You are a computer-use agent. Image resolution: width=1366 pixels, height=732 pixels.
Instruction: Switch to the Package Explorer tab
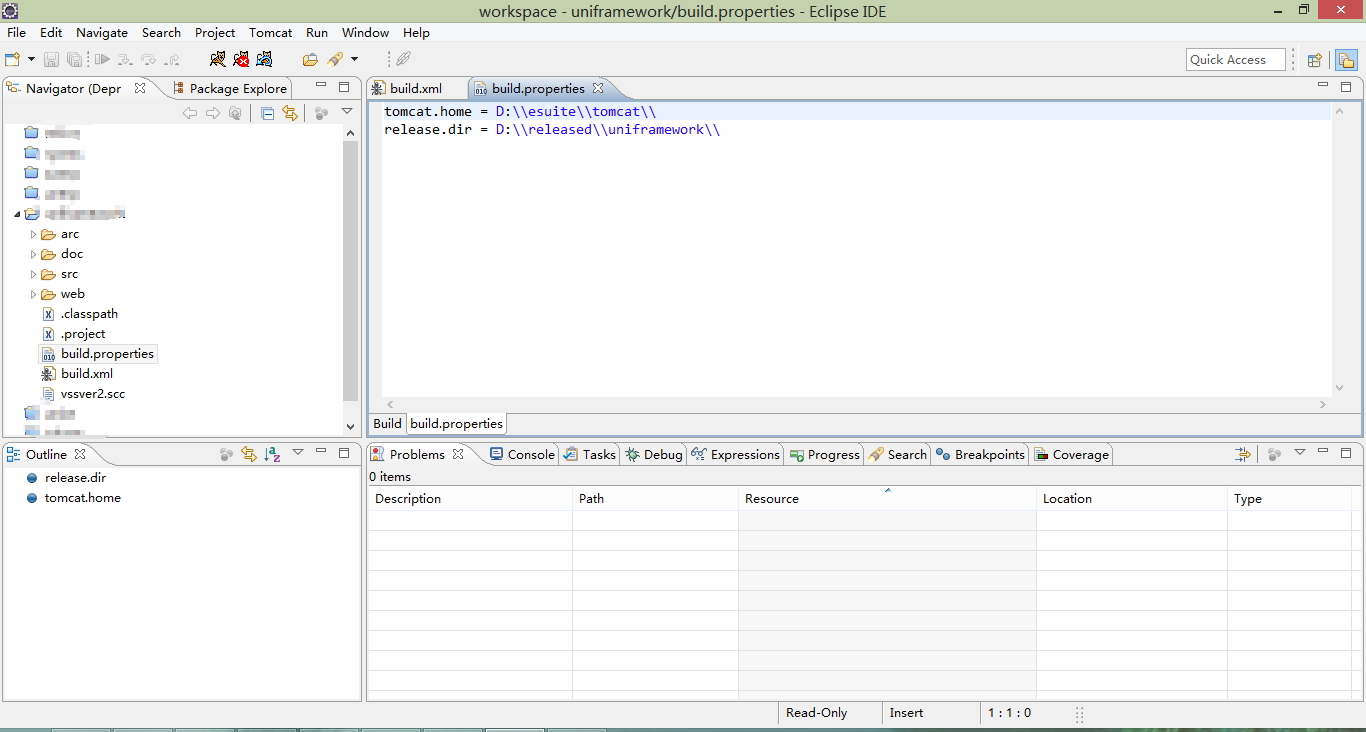(230, 88)
